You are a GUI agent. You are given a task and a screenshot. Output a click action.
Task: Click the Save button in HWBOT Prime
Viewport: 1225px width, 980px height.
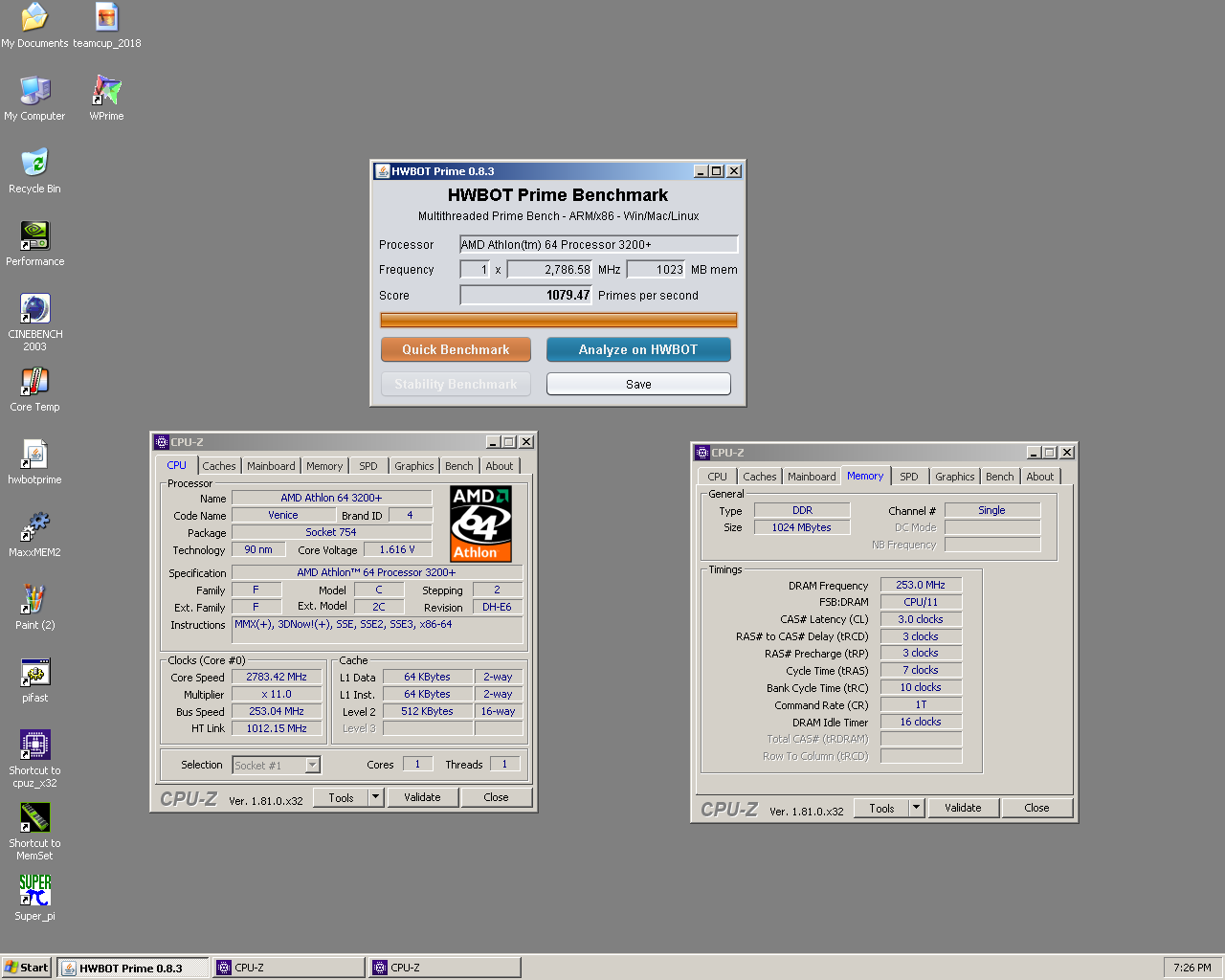click(x=638, y=384)
